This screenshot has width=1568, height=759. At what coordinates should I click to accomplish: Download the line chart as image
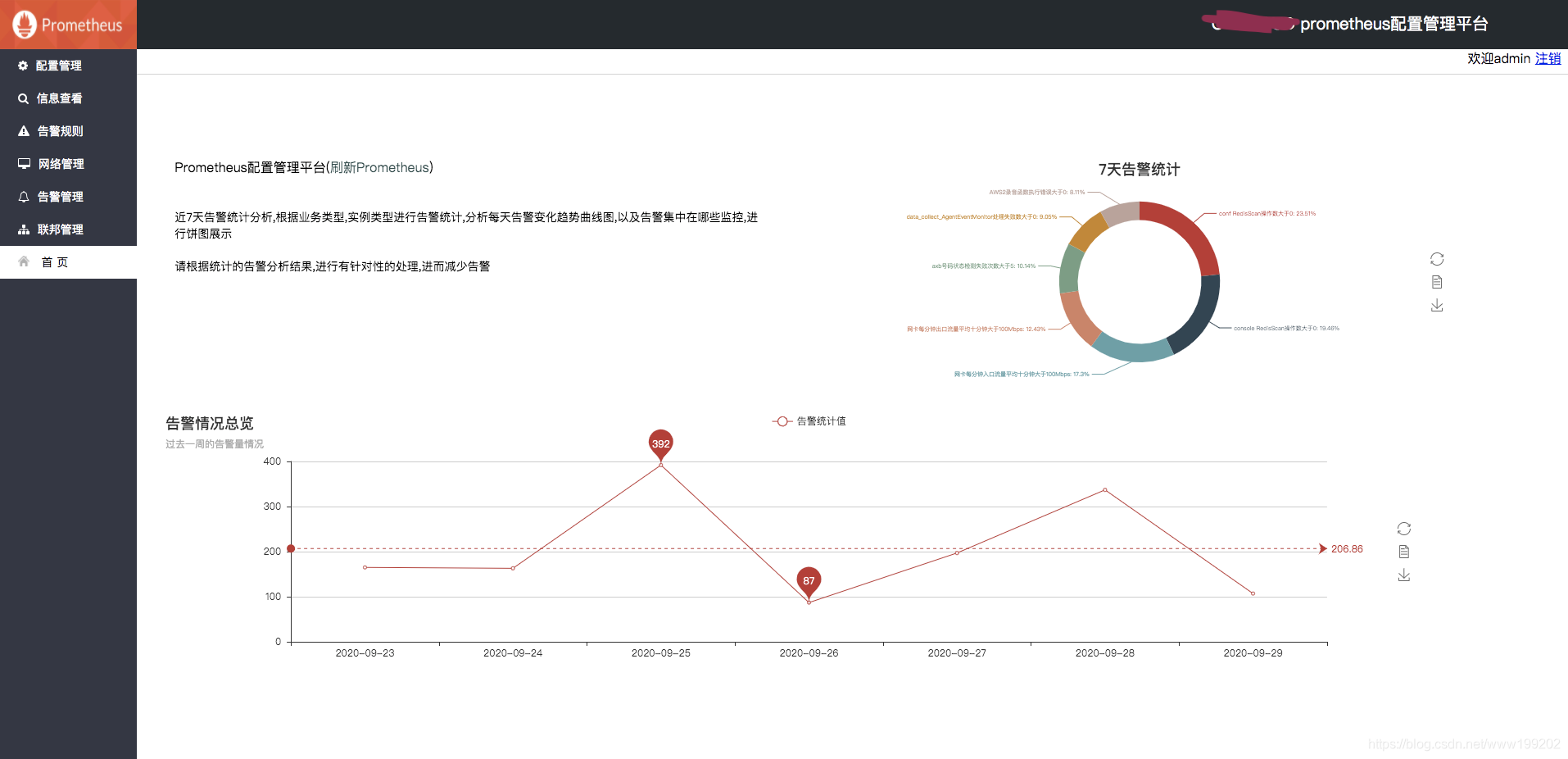pos(1404,575)
